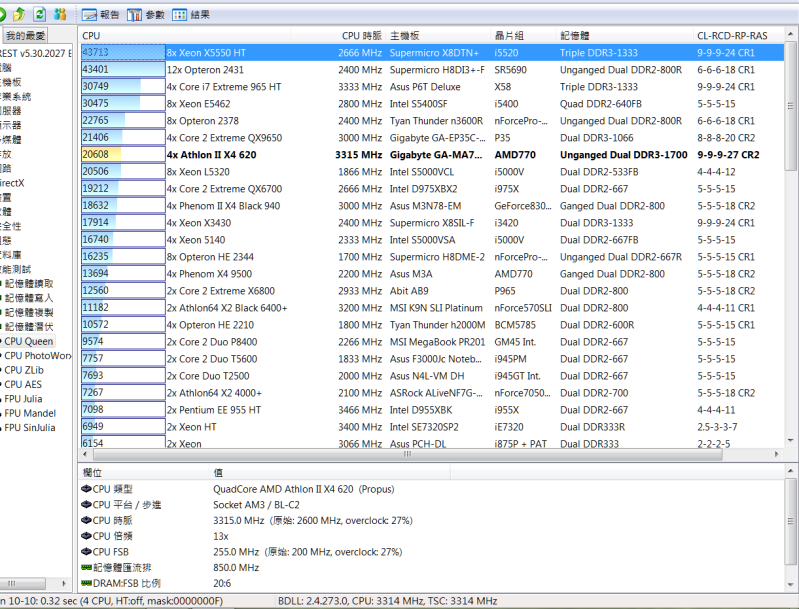Image resolution: width=799 pixels, height=609 pixels.
Task: Click the memory icon beside DRAM:FSB 比例
Action: click(86, 583)
